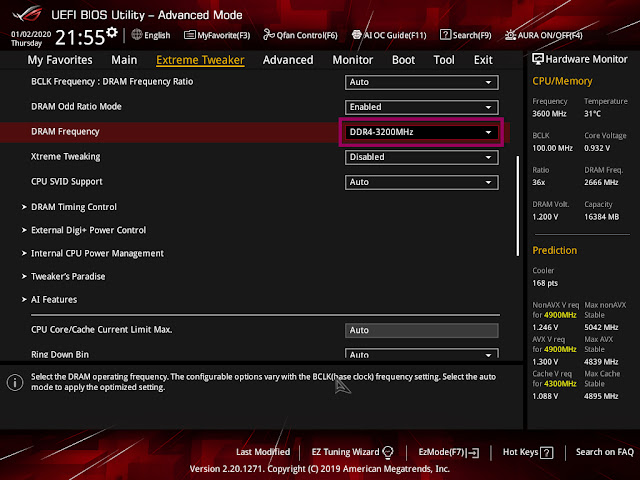This screenshot has height=480, width=640.
Task: Click the ROG logo icon
Action: point(27,14)
